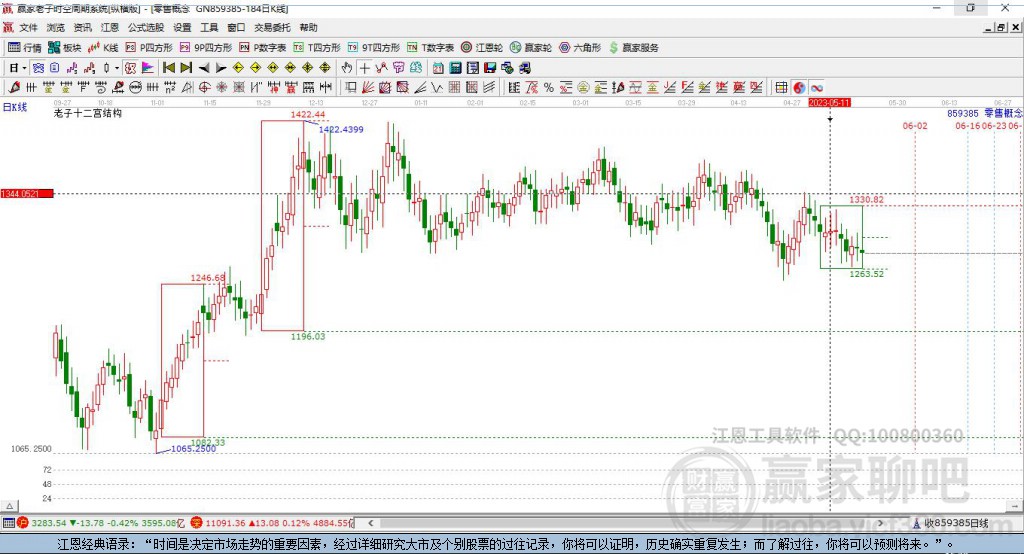Open the 帮助 menu
Viewport: 1024px width, 554px height.
[x=308, y=27]
